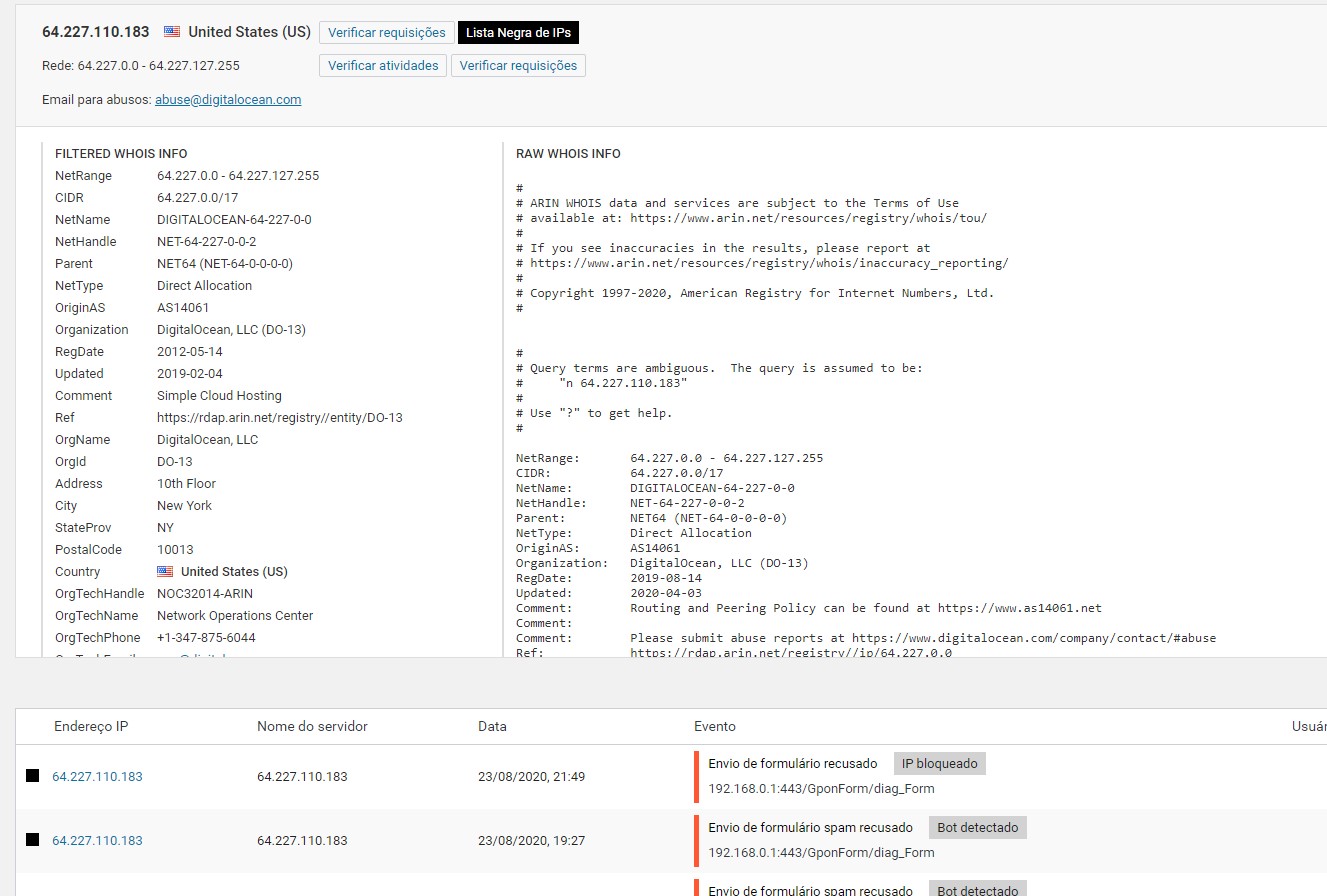
Task: Open IP link in the 21:49 row
Action: click(97, 777)
